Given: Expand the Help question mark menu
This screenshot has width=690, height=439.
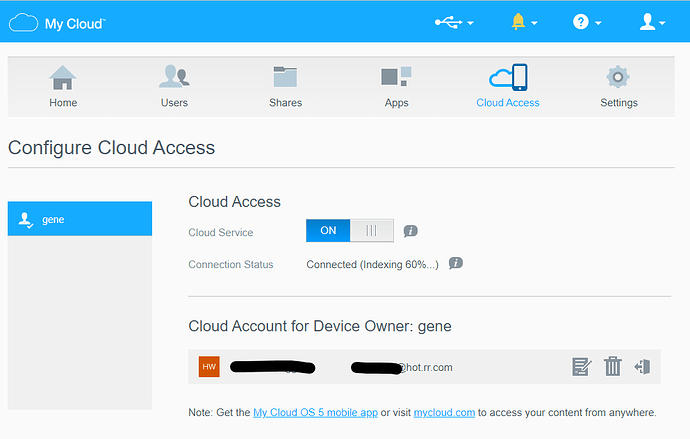Looking at the screenshot, I should click(x=586, y=22).
